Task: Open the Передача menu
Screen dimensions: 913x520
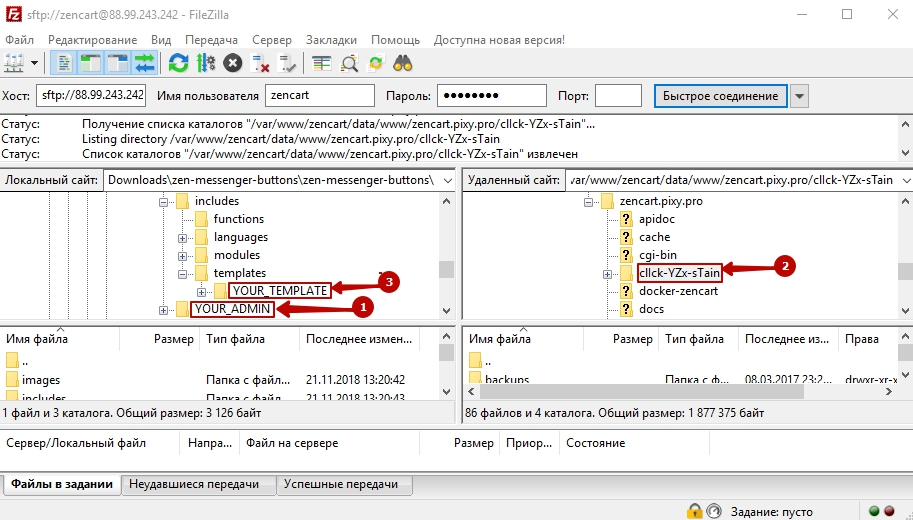Action: tap(211, 40)
